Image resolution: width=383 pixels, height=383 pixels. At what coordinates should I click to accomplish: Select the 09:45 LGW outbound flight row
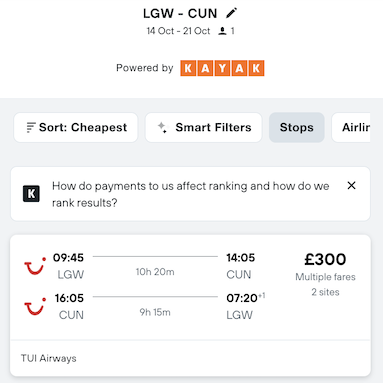[x=154, y=266]
